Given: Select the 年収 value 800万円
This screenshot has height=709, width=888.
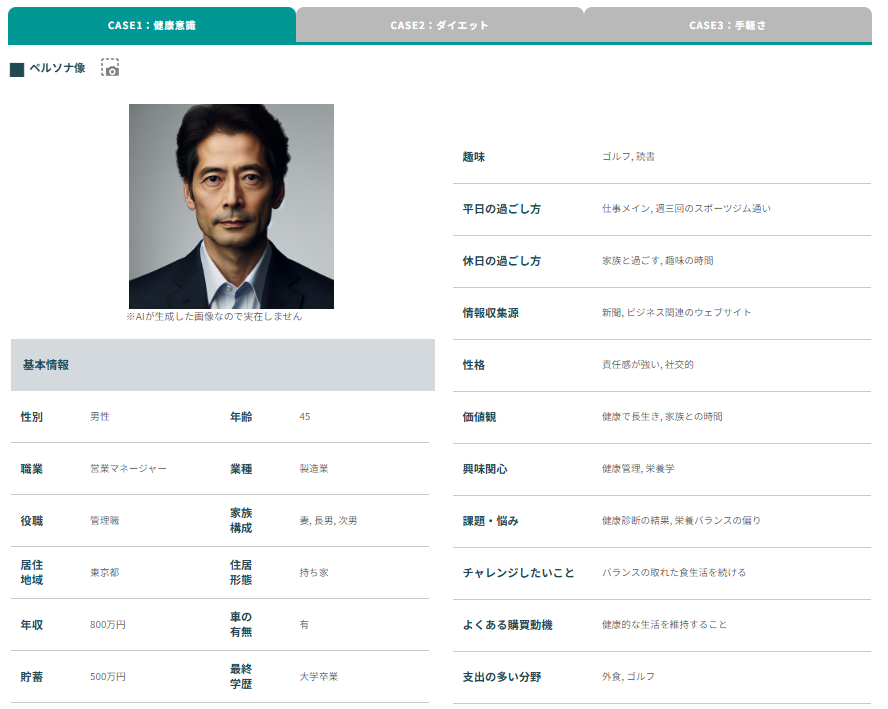Looking at the screenshot, I should (108, 625).
